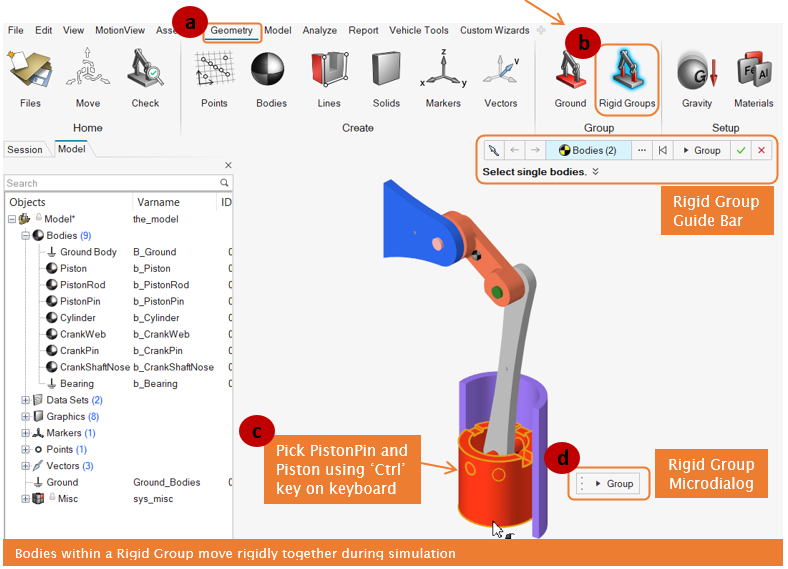Click the Rigid Groups tool icon
The image size is (788, 569).
click(626, 73)
